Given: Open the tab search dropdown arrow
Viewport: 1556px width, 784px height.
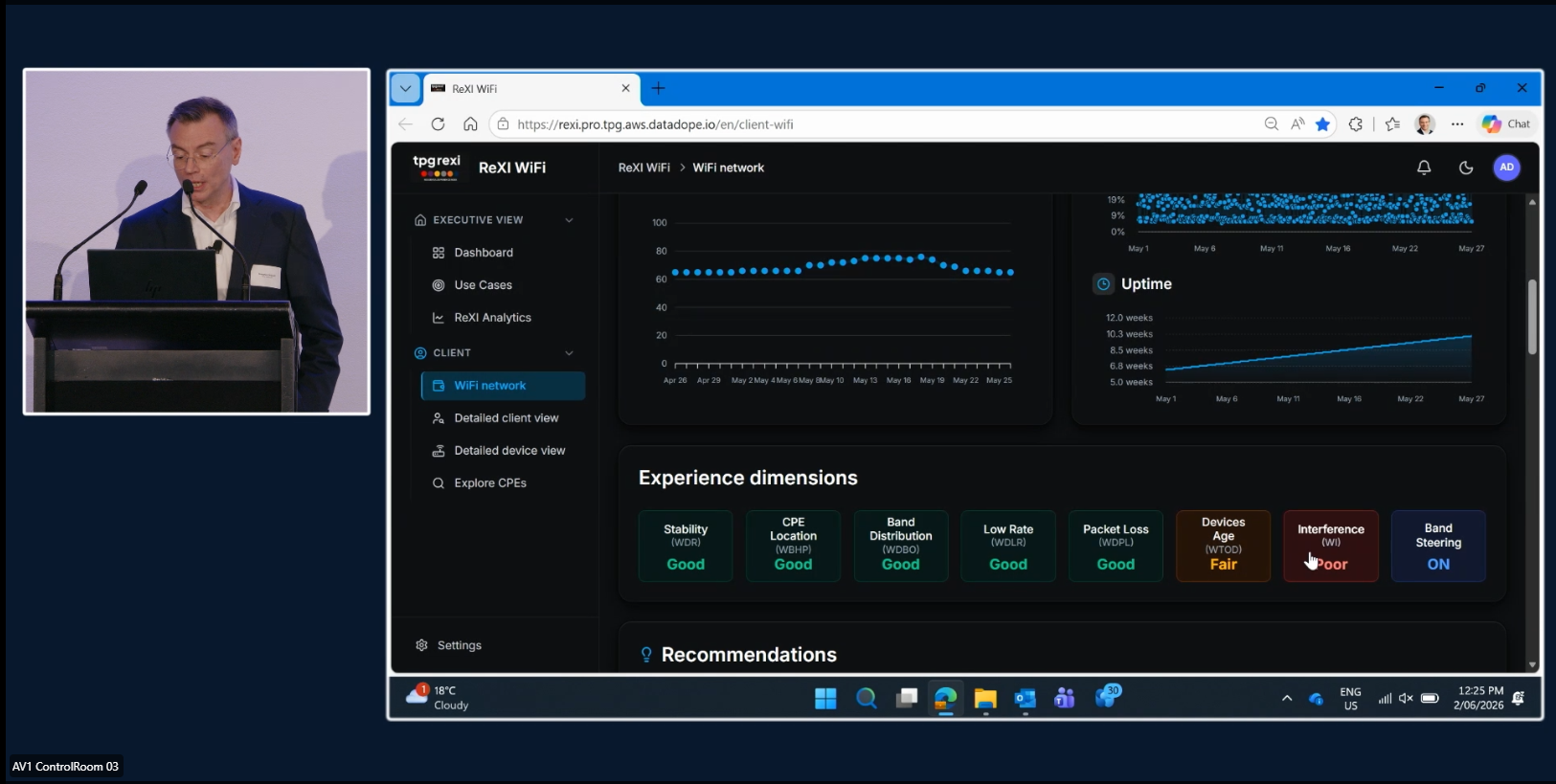Looking at the screenshot, I should tap(405, 88).
